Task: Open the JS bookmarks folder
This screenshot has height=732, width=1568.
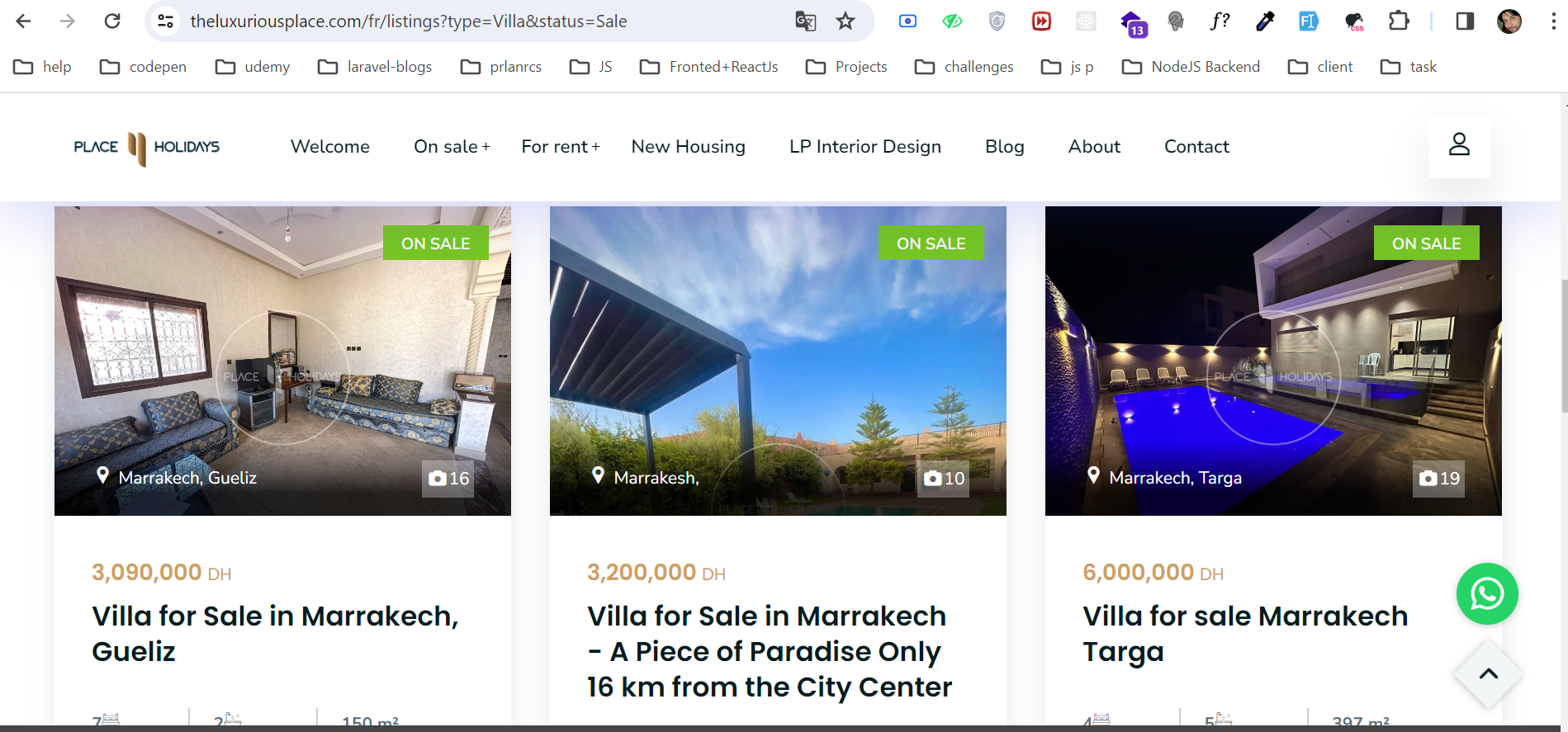Action: pos(591,67)
